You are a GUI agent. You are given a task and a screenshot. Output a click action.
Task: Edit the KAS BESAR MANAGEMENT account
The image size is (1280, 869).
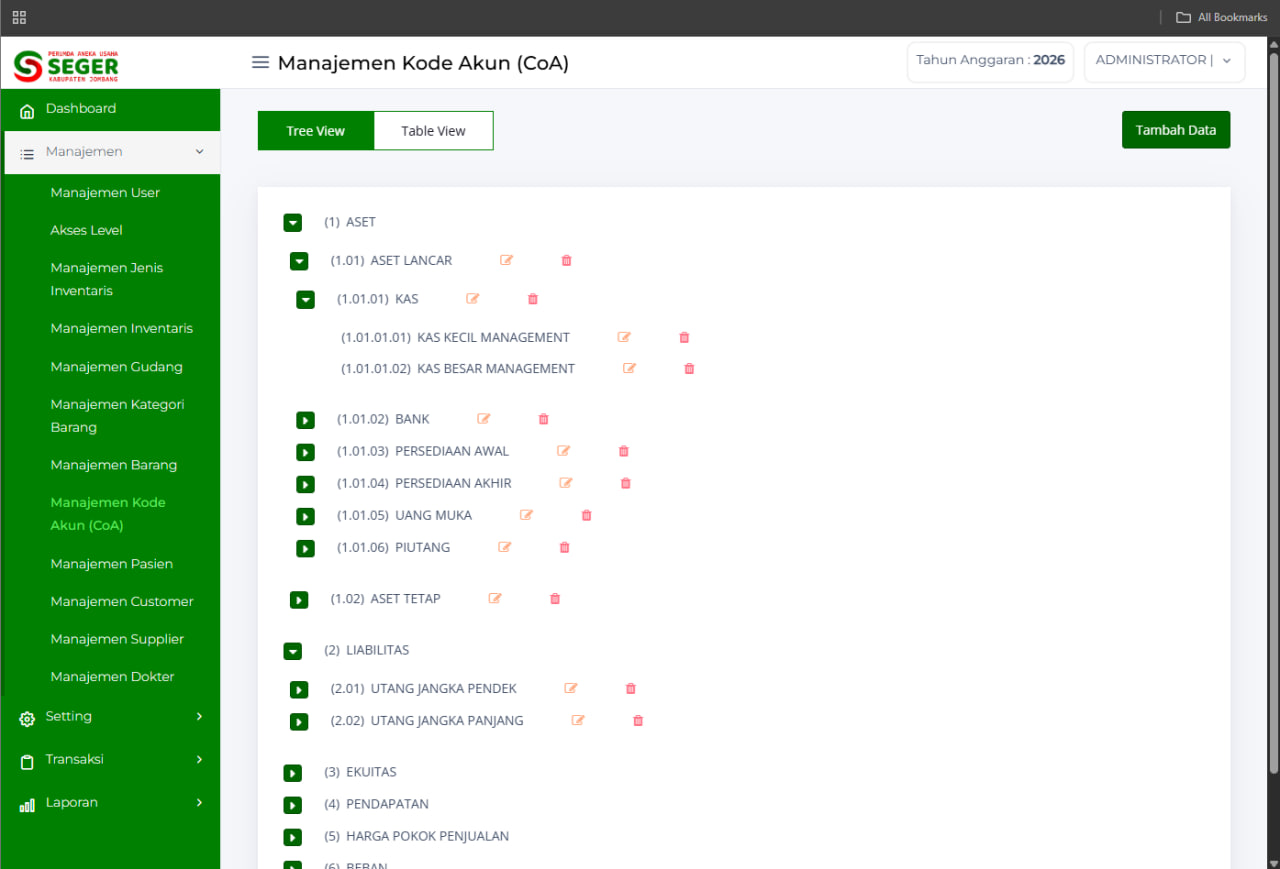pos(630,368)
